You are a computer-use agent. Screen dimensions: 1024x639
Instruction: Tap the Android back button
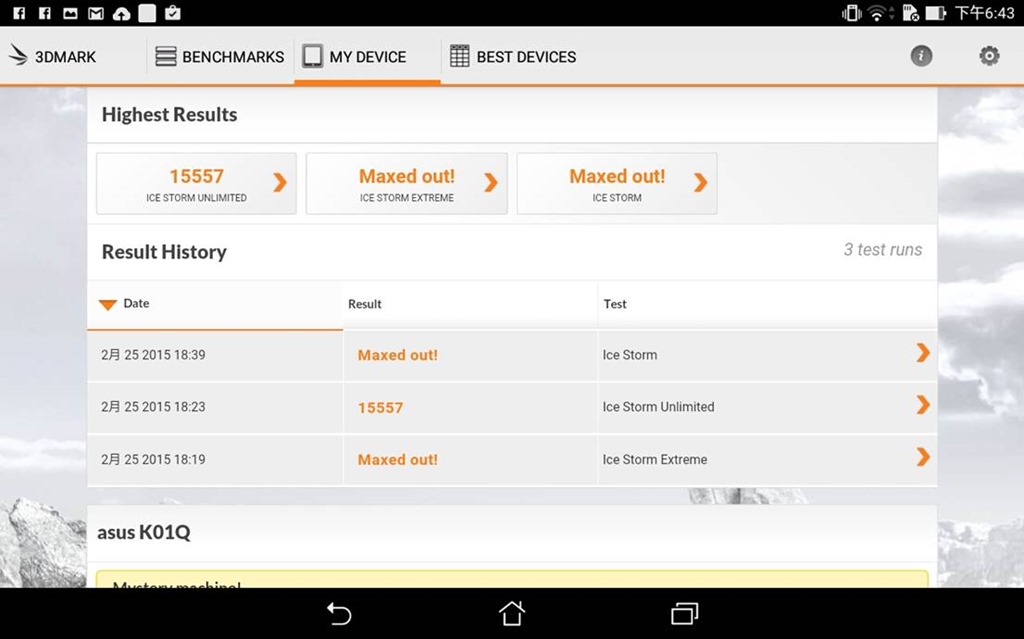point(339,614)
